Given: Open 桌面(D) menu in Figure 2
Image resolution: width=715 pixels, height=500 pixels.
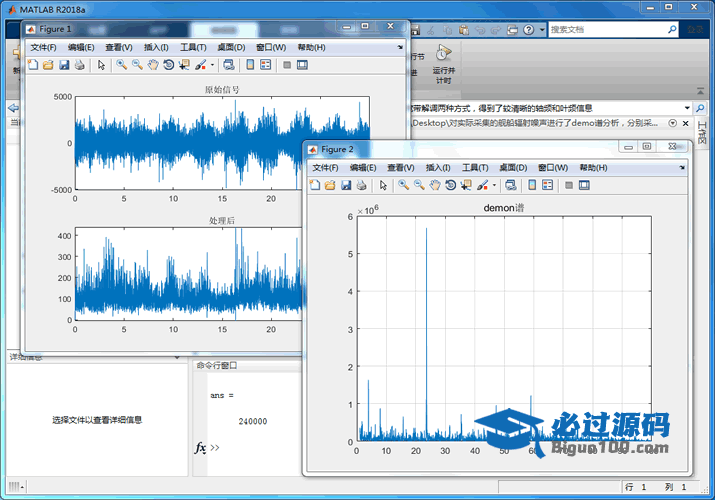Looking at the screenshot, I should 513,168.
